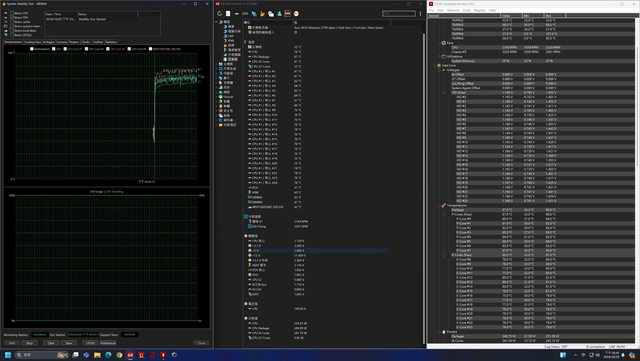The image size is (640, 361).
Task: Click the AIDA64 red 64 taskbar icon
Action: pos(130,355)
